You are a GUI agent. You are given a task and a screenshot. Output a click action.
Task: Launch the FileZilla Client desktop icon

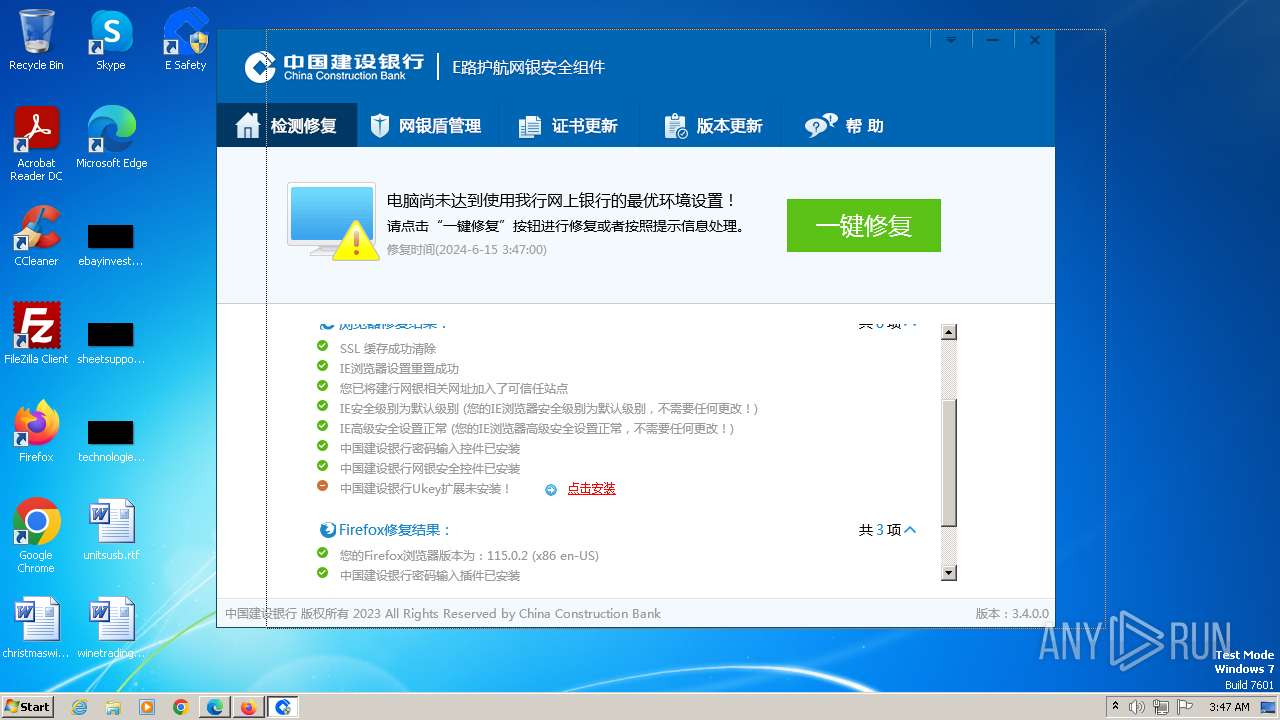tap(36, 334)
